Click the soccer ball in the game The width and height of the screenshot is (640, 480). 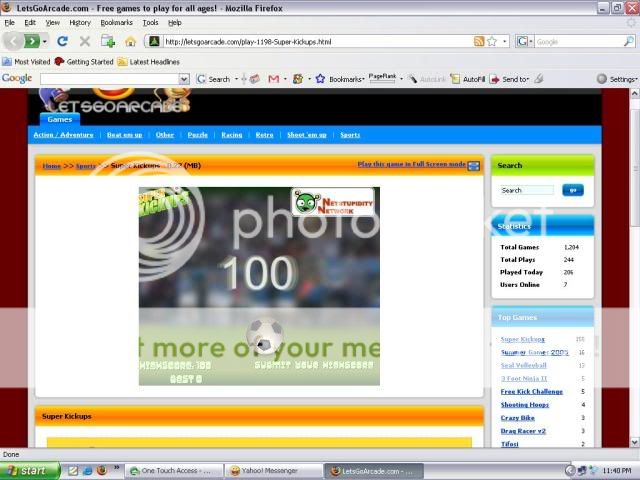pos(265,336)
